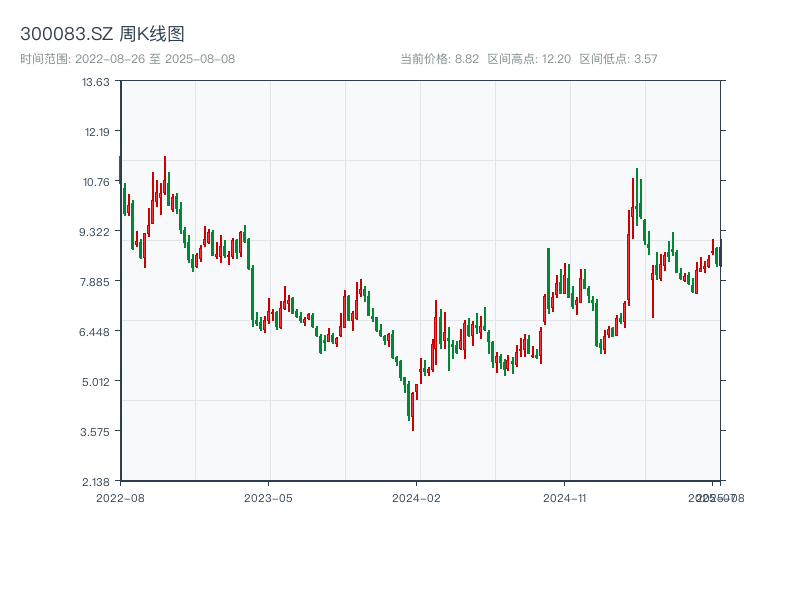Viewport: 800px width, 600px height.
Task: Click the 2022-08 x-axis date label
Action: coord(120,497)
